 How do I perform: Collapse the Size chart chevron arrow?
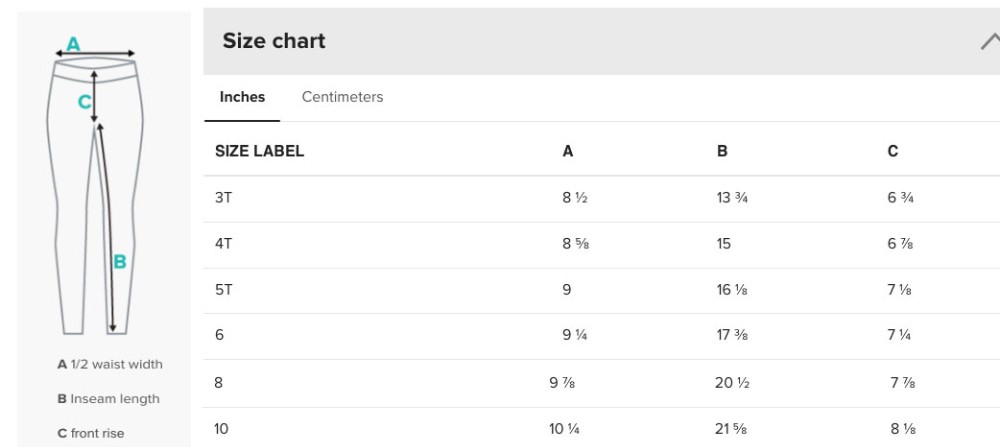pyautogui.click(x=990, y=42)
